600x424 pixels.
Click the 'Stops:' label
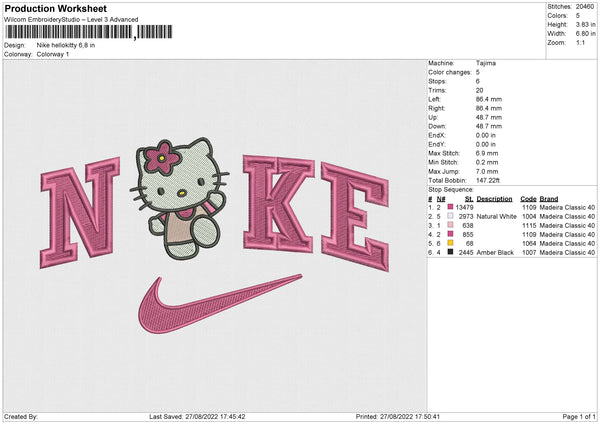coord(437,81)
